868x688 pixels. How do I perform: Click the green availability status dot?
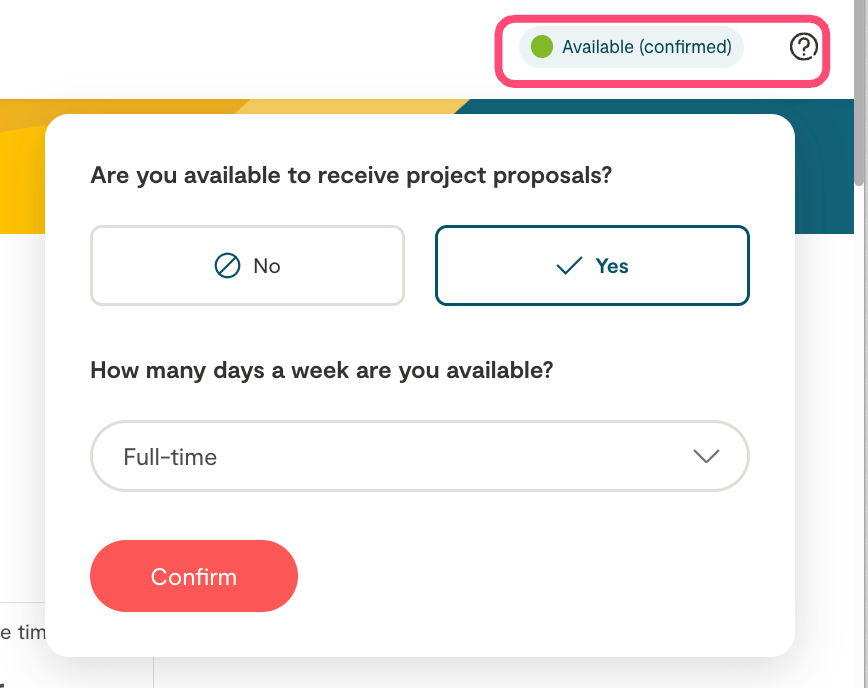(x=542, y=47)
